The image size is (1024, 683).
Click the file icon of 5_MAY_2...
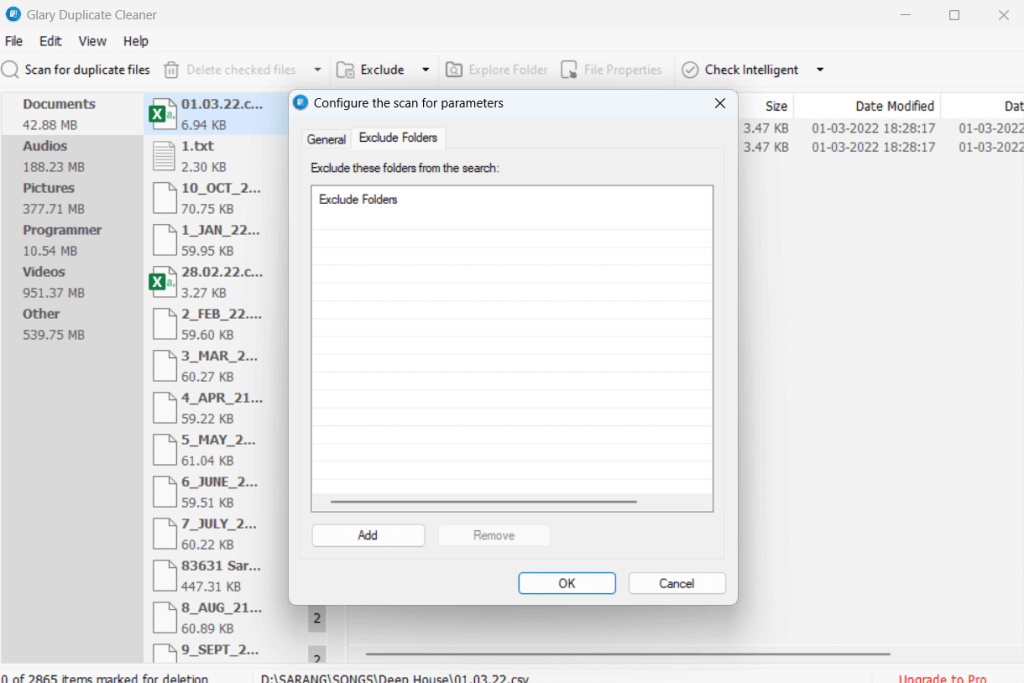164,450
